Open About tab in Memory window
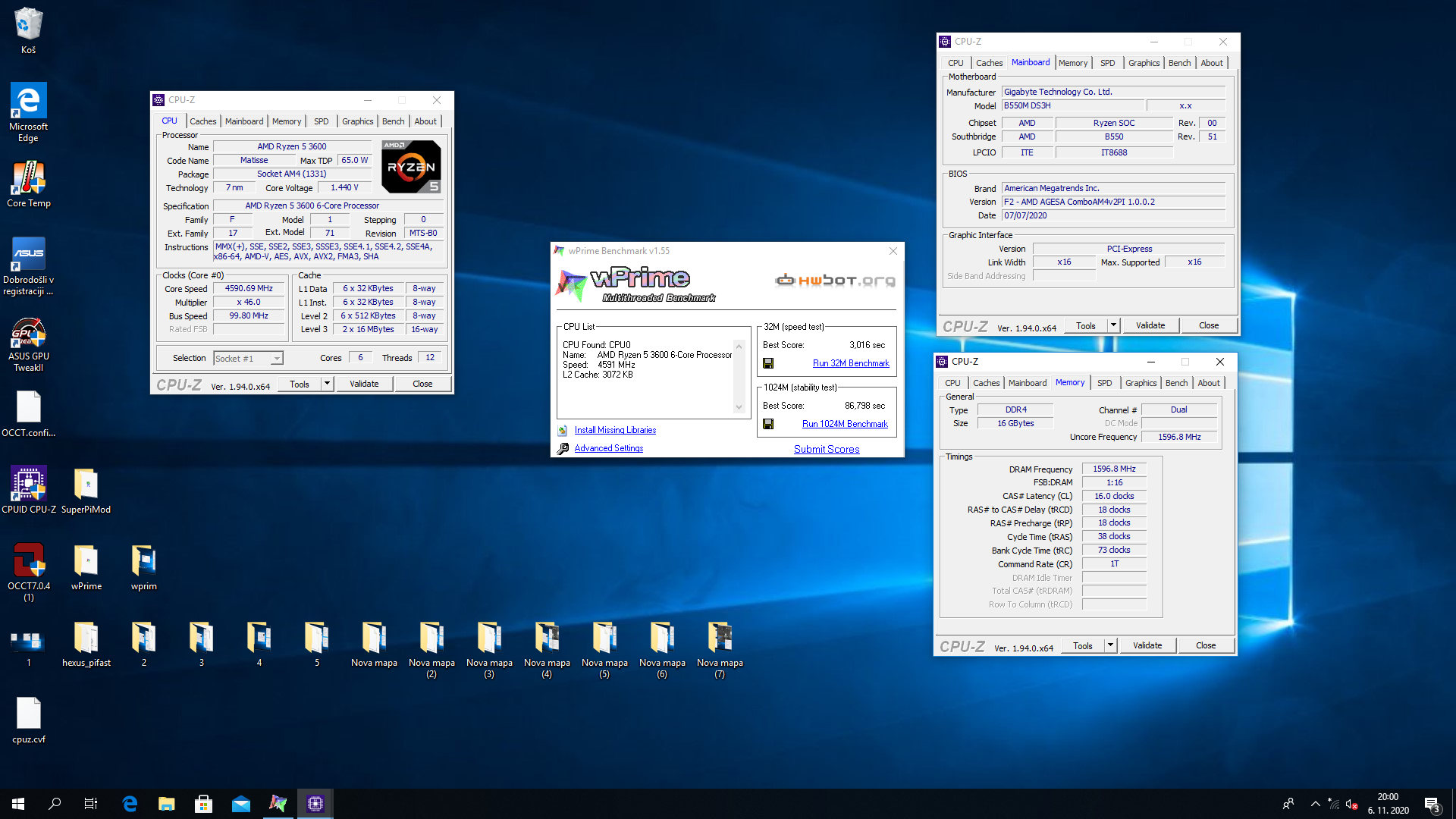The width and height of the screenshot is (1456, 819). 1209,383
